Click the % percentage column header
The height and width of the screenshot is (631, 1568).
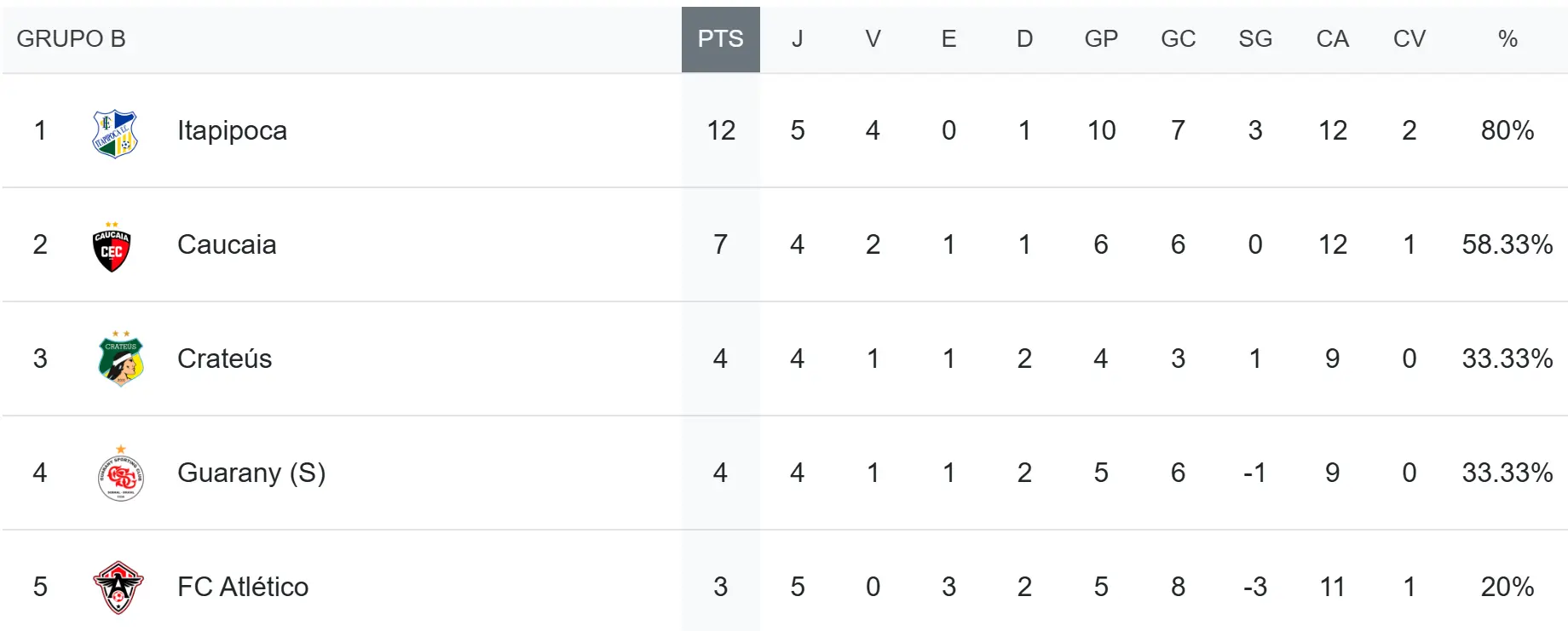[x=1507, y=39]
